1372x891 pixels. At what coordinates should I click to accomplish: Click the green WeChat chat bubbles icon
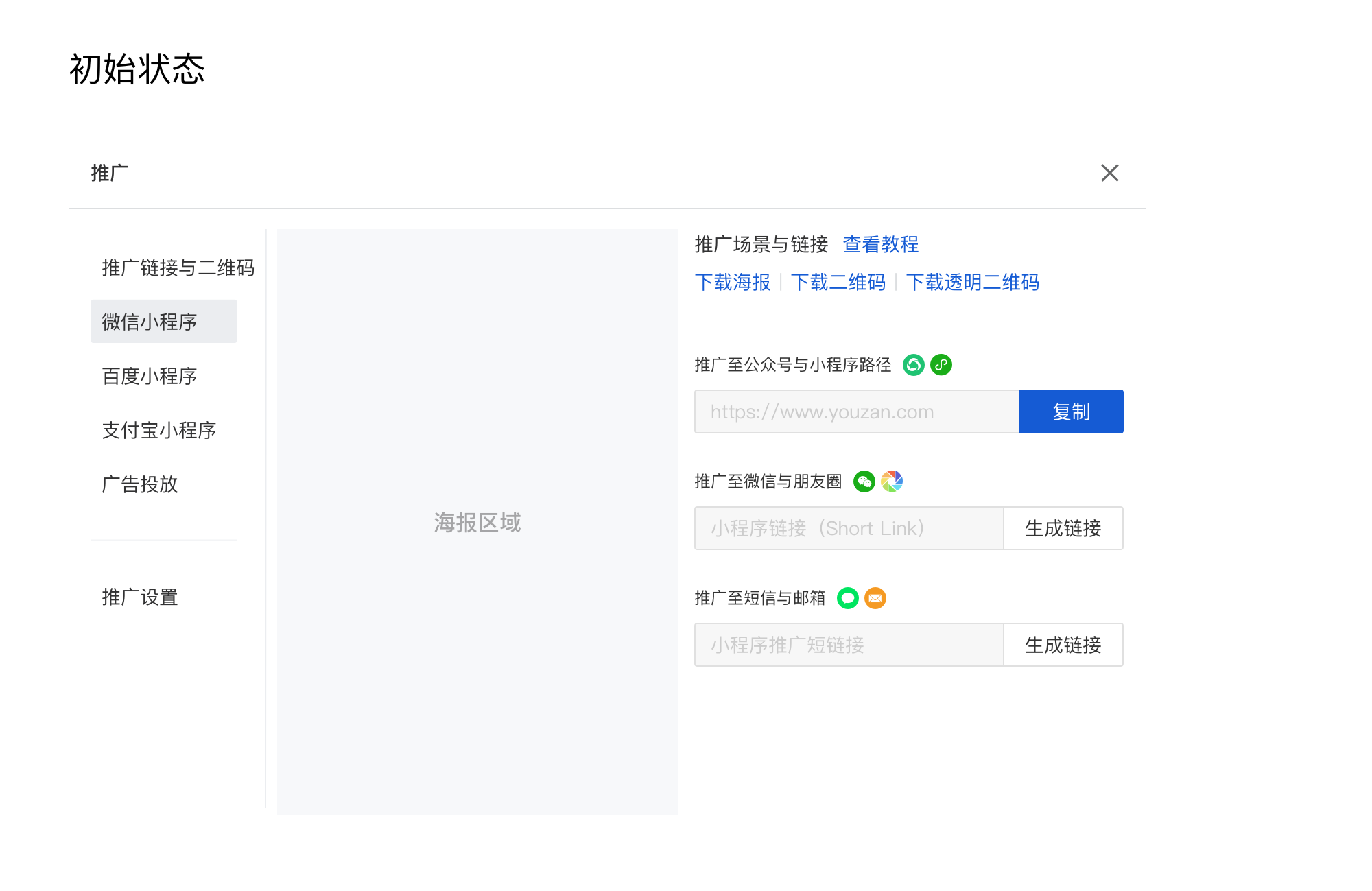click(864, 482)
